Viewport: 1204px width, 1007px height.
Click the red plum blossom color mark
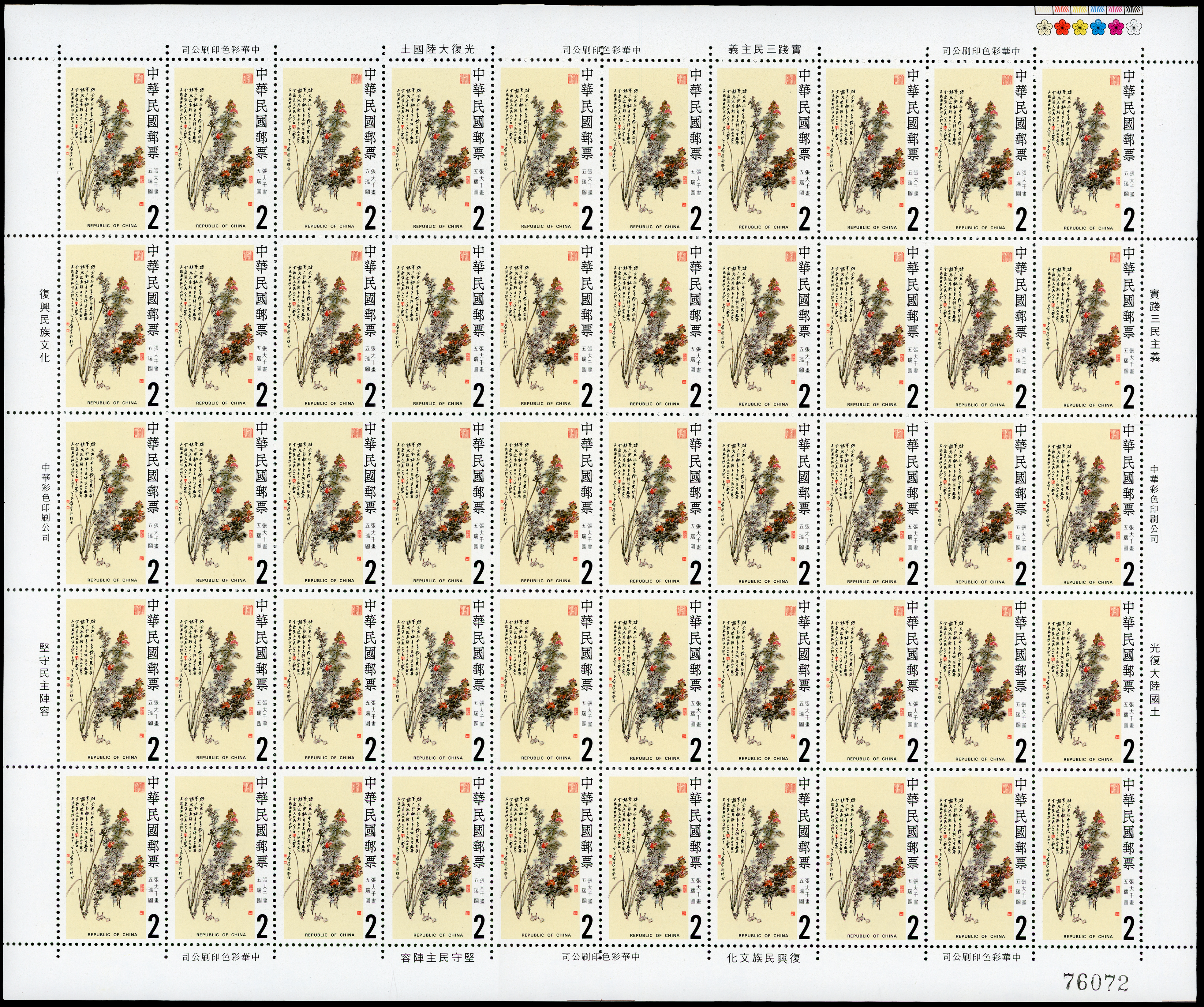click(x=1062, y=28)
